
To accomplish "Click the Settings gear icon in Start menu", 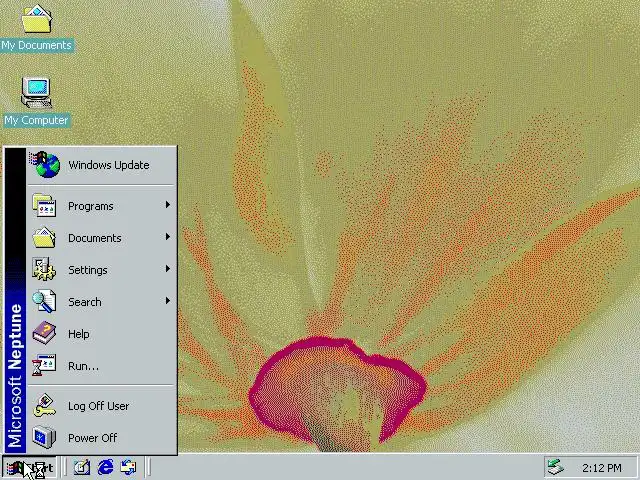I will tap(44, 269).
